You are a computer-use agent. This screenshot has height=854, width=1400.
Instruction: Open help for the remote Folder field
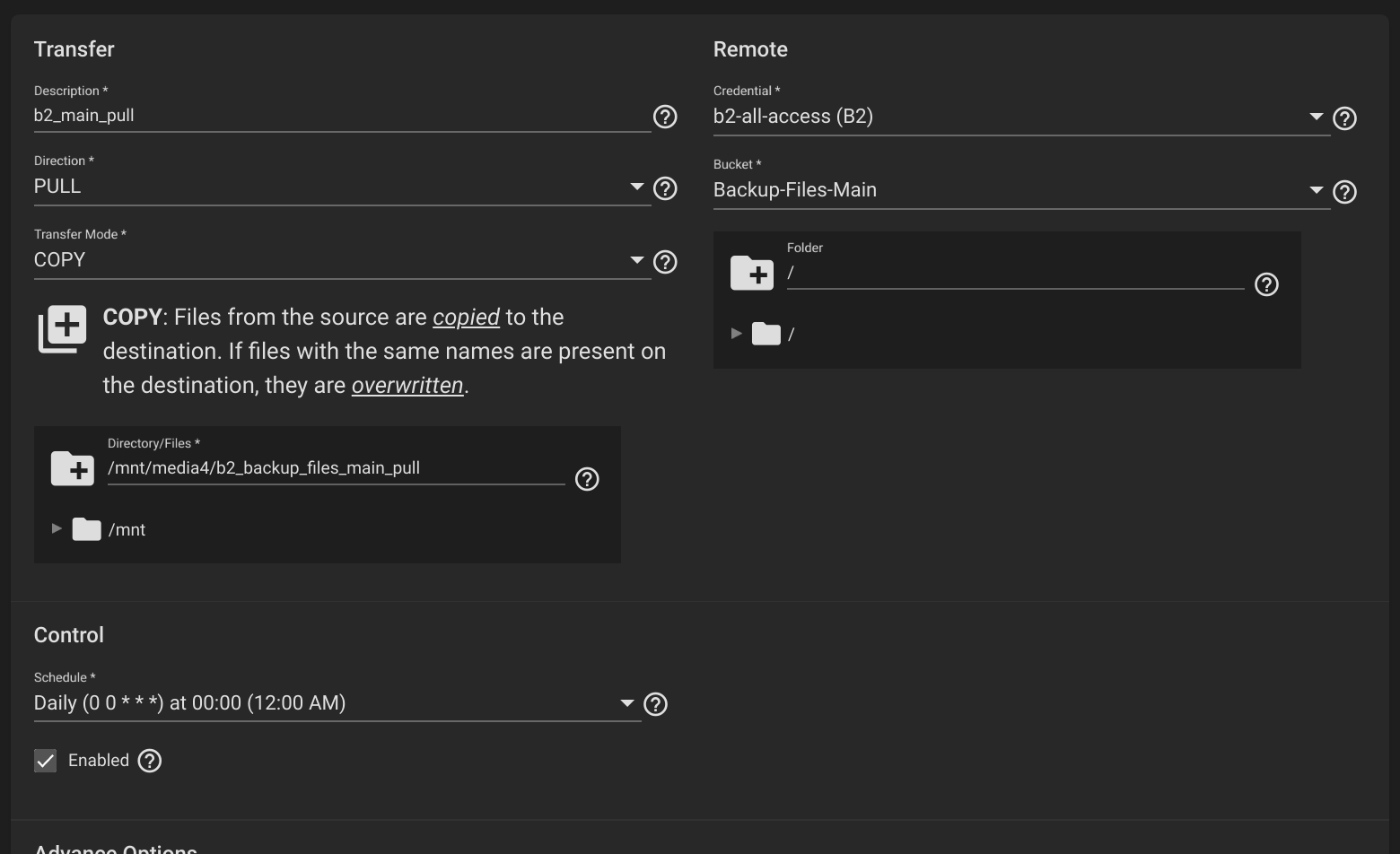1266,284
